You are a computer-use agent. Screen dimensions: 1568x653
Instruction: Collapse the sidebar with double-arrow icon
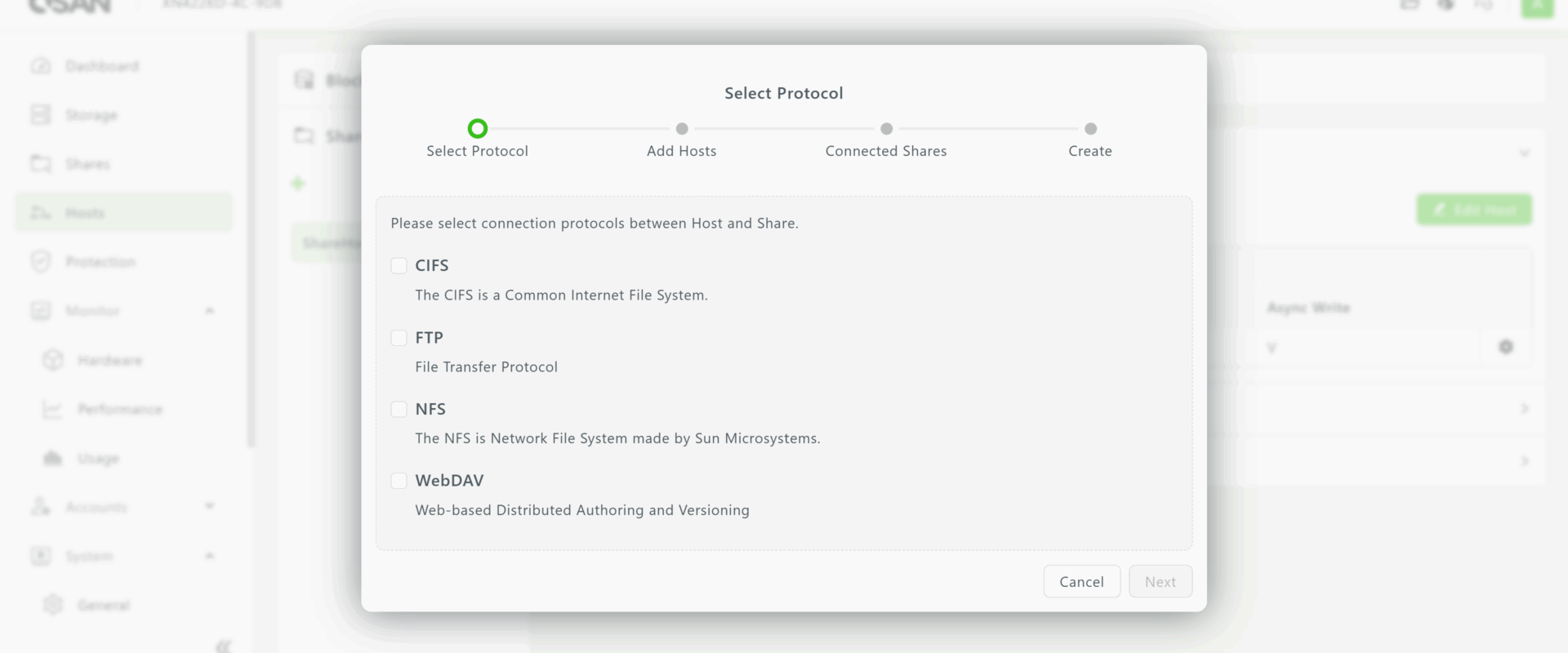tap(223, 646)
